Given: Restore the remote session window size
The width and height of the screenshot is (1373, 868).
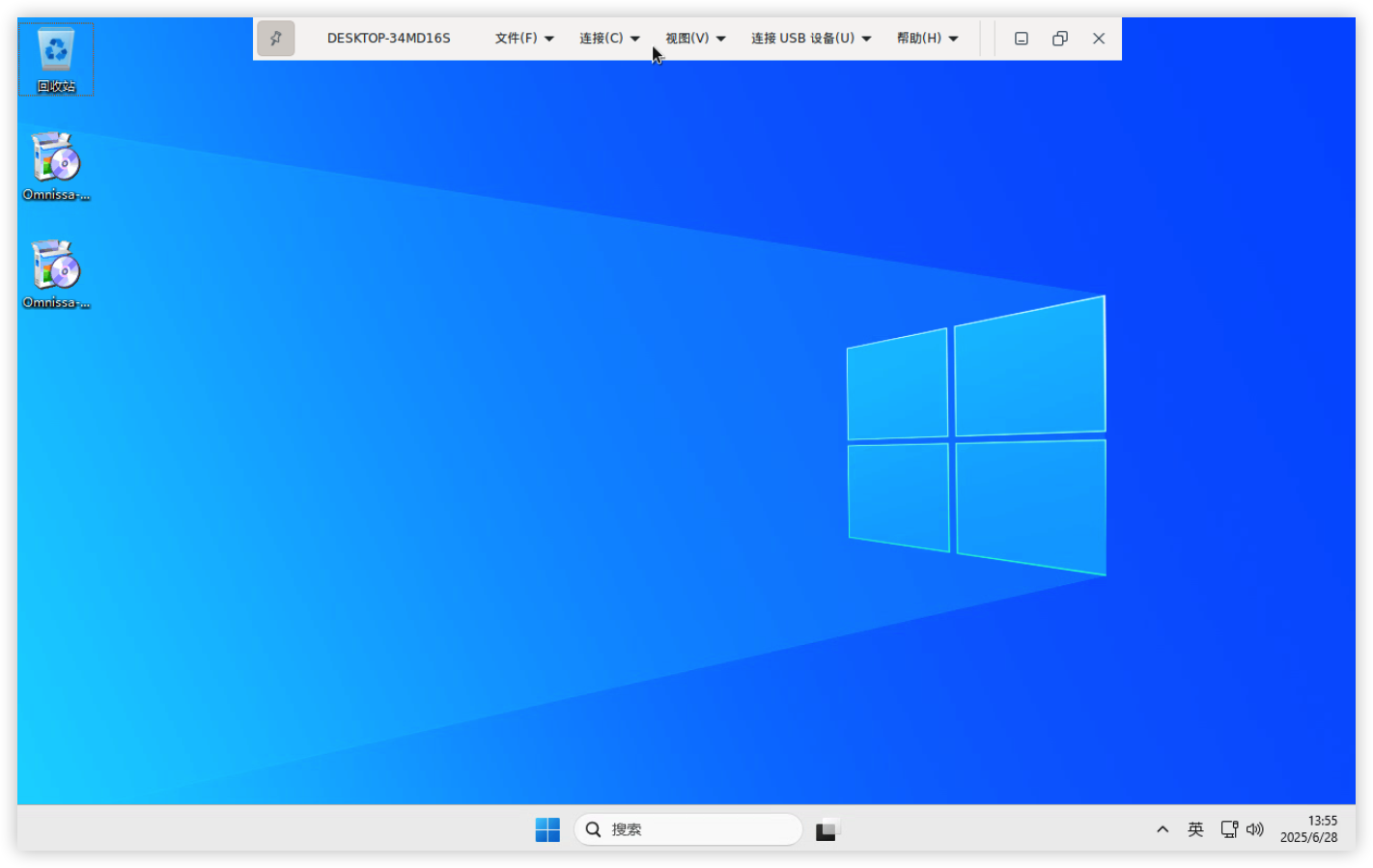Looking at the screenshot, I should pos(1059,39).
